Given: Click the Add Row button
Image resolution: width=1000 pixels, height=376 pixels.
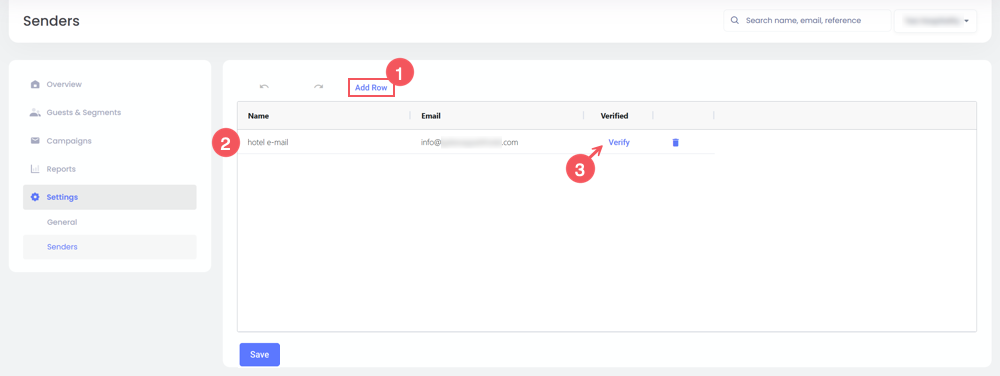Looking at the screenshot, I should click(371, 87).
